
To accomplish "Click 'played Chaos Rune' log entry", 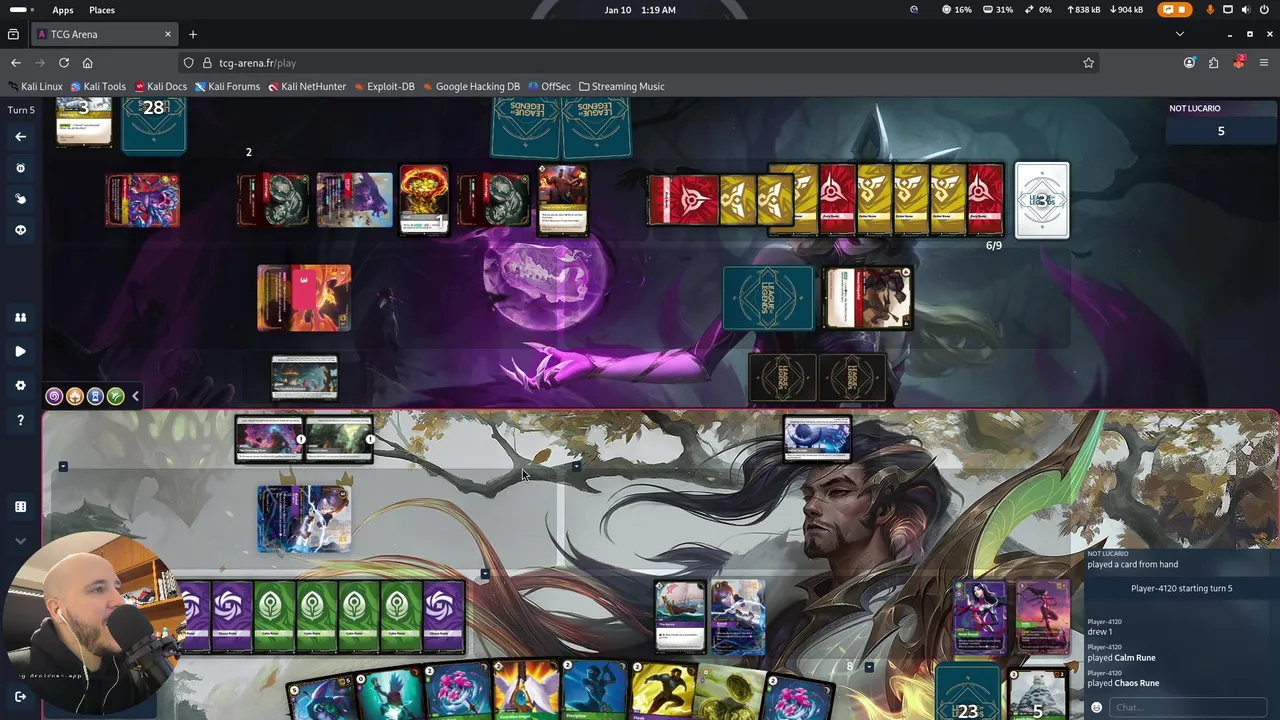I will coord(1123,683).
